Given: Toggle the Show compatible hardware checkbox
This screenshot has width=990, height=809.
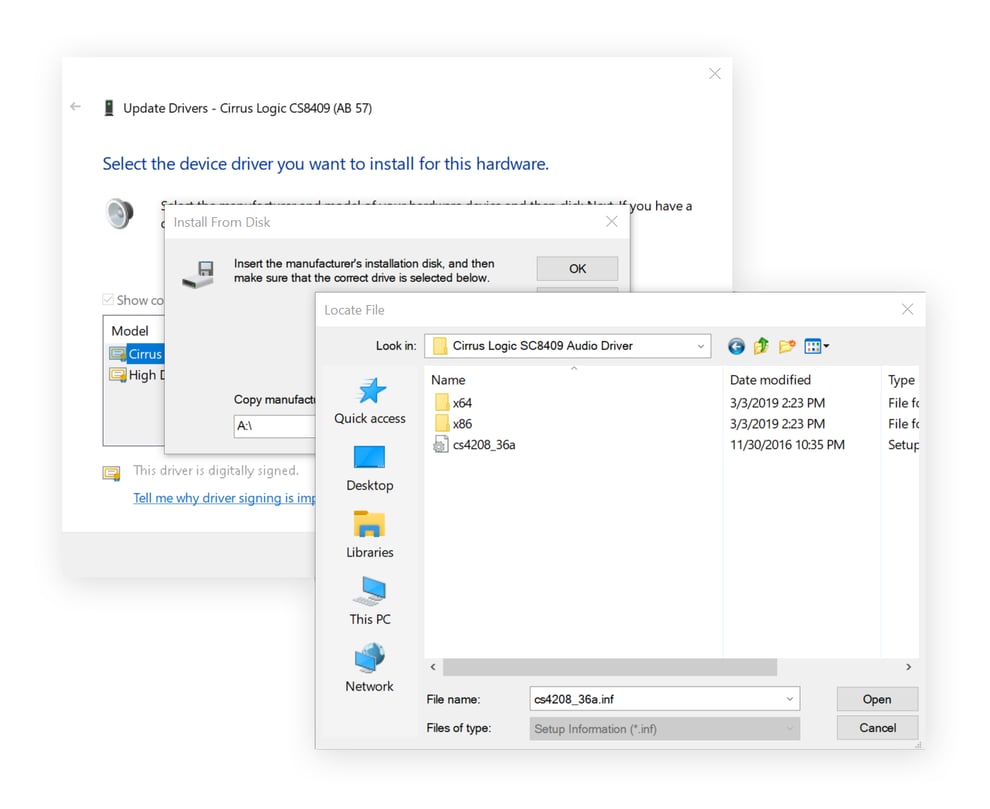Looking at the screenshot, I should point(107,300).
